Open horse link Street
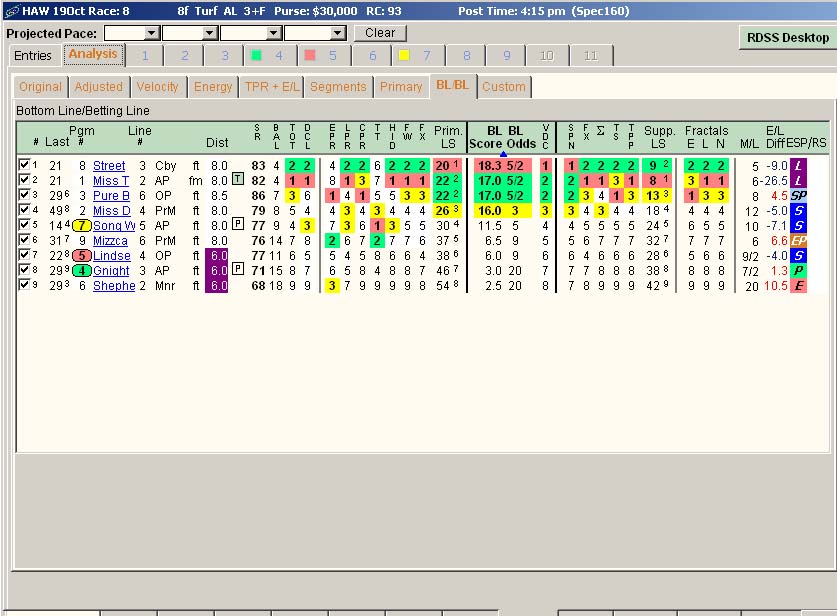The width and height of the screenshot is (837, 616). (x=109, y=166)
